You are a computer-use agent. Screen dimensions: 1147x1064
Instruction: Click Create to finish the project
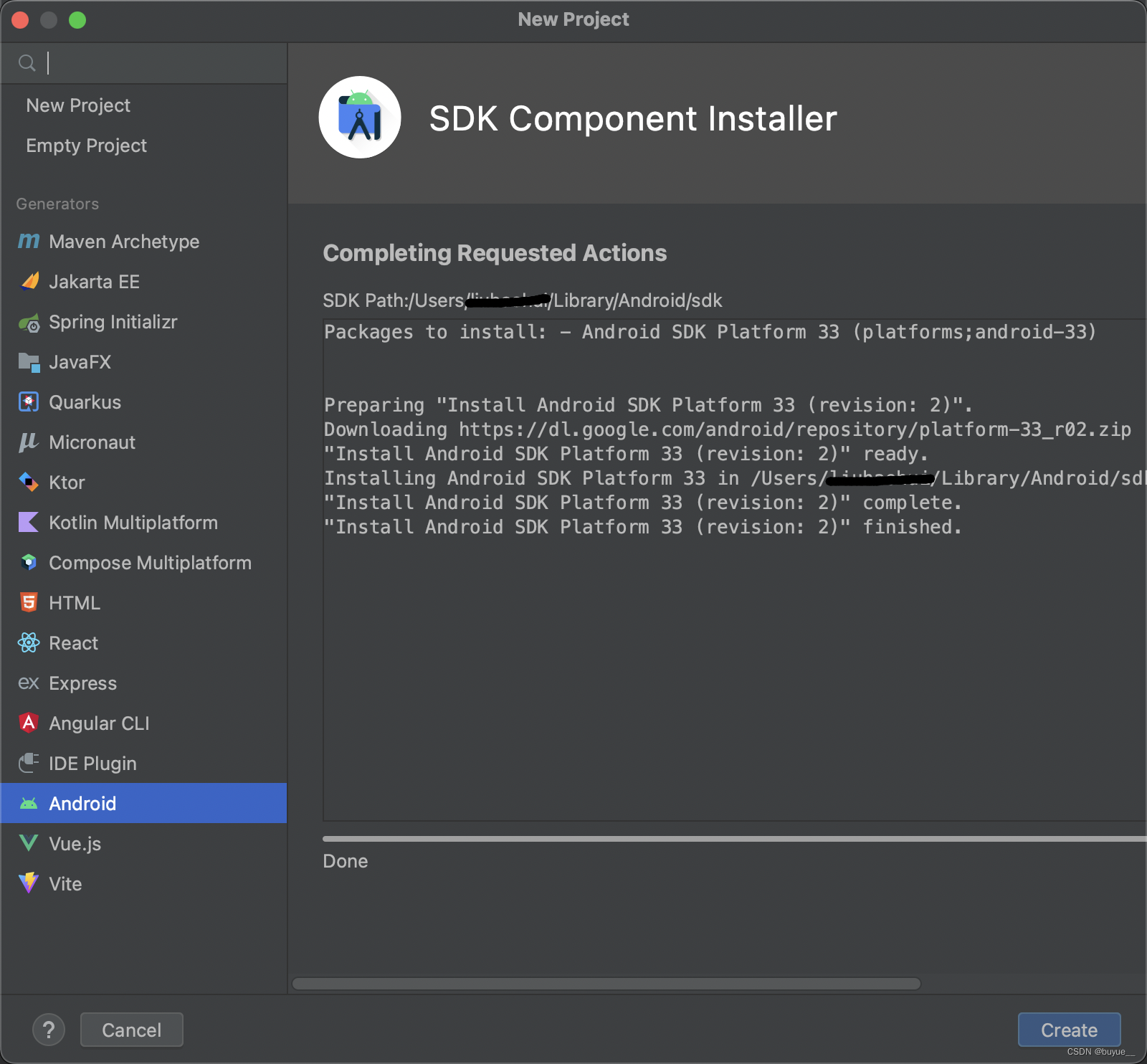point(1069,1030)
